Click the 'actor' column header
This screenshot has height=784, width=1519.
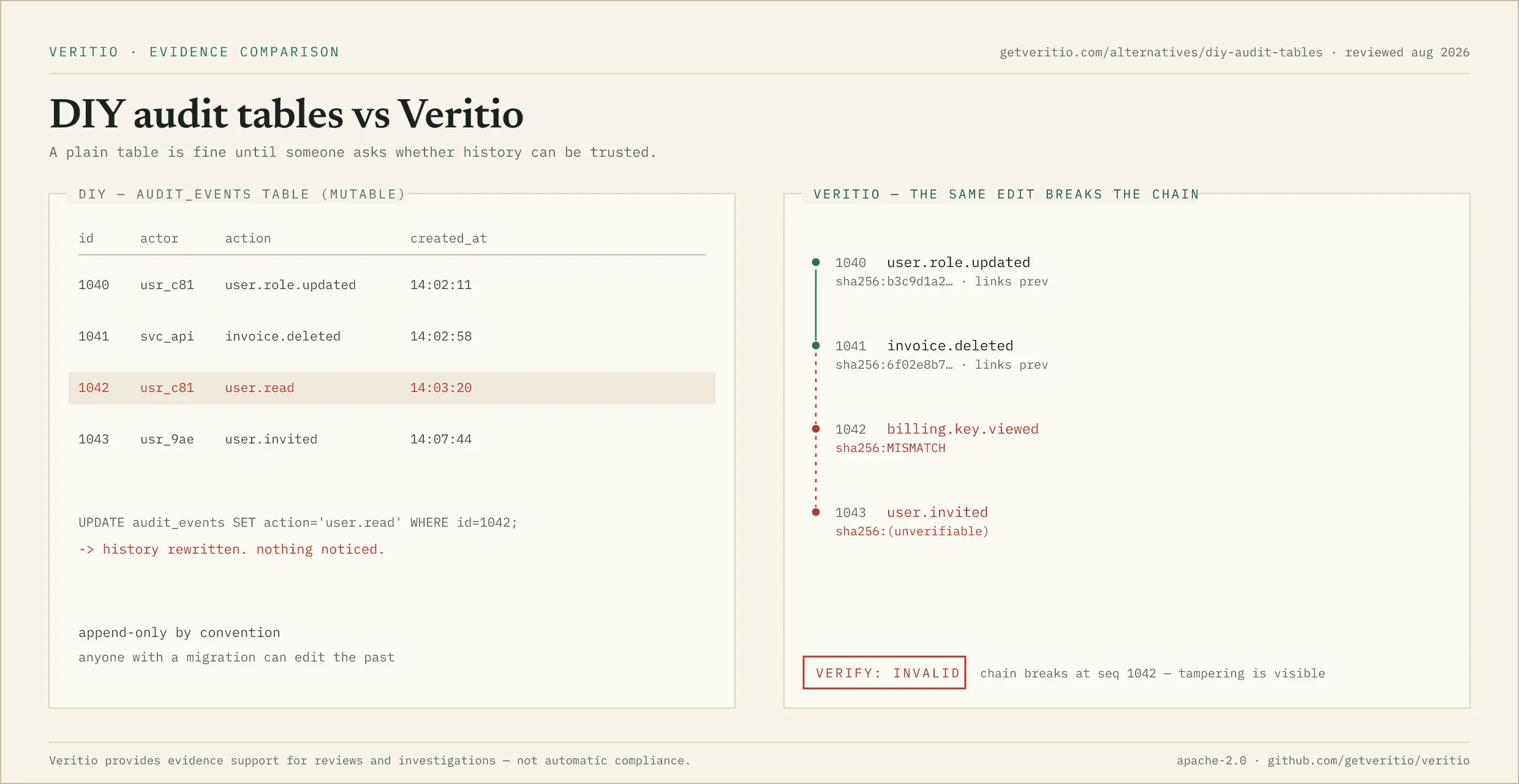tap(159, 238)
